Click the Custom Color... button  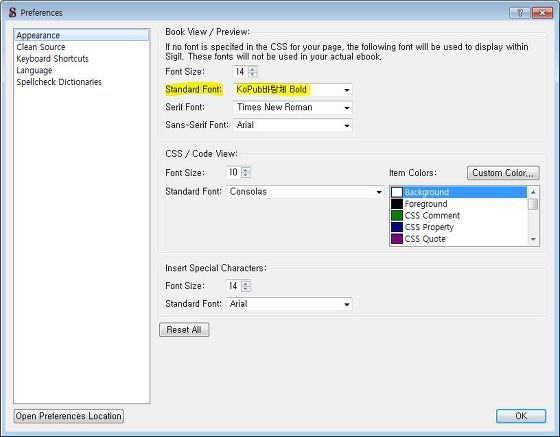coord(503,173)
